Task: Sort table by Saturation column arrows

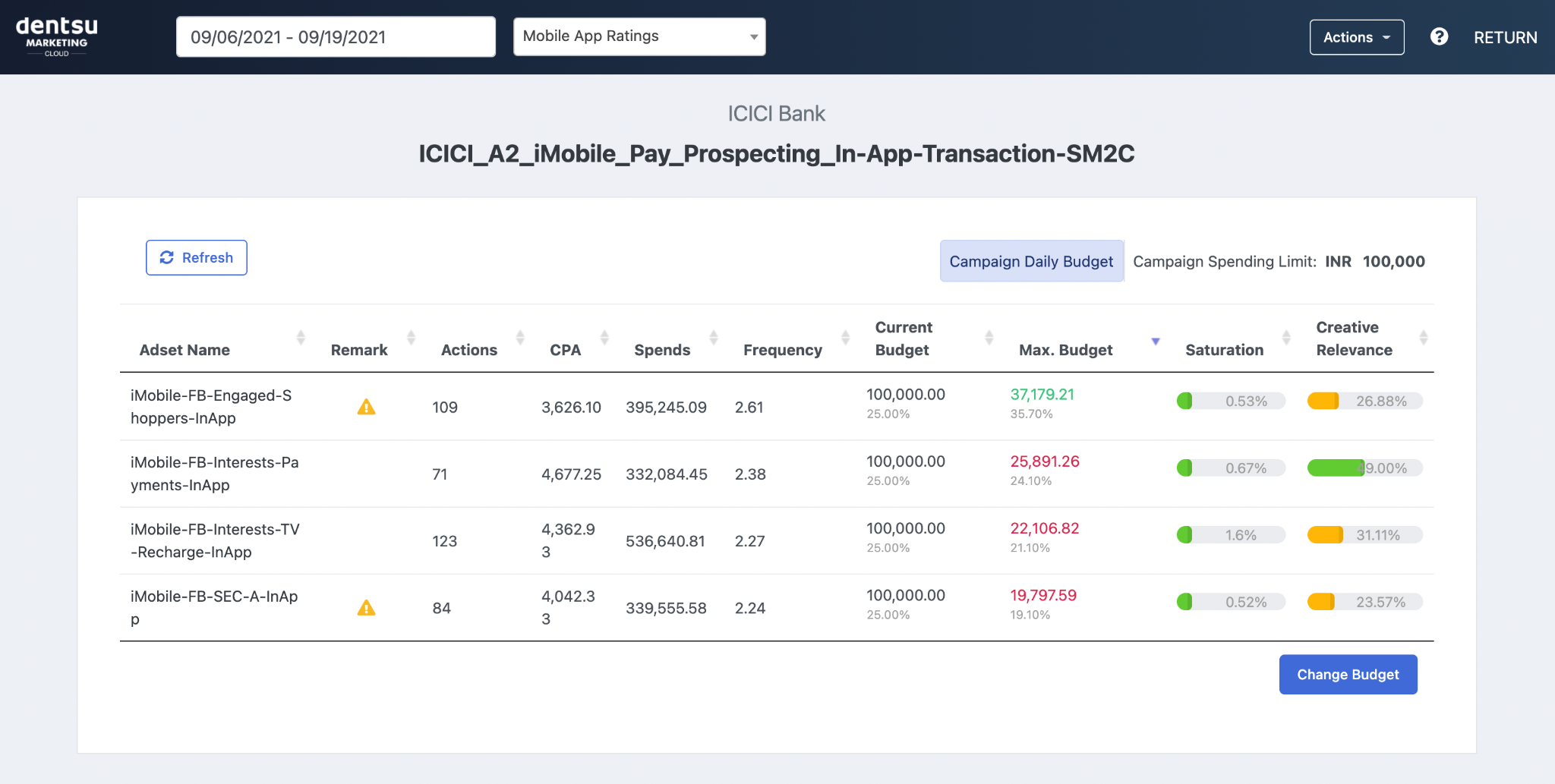Action: [x=1286, y=338]
